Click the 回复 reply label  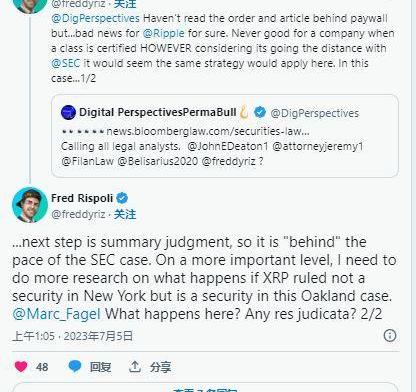tap(100, 367)
